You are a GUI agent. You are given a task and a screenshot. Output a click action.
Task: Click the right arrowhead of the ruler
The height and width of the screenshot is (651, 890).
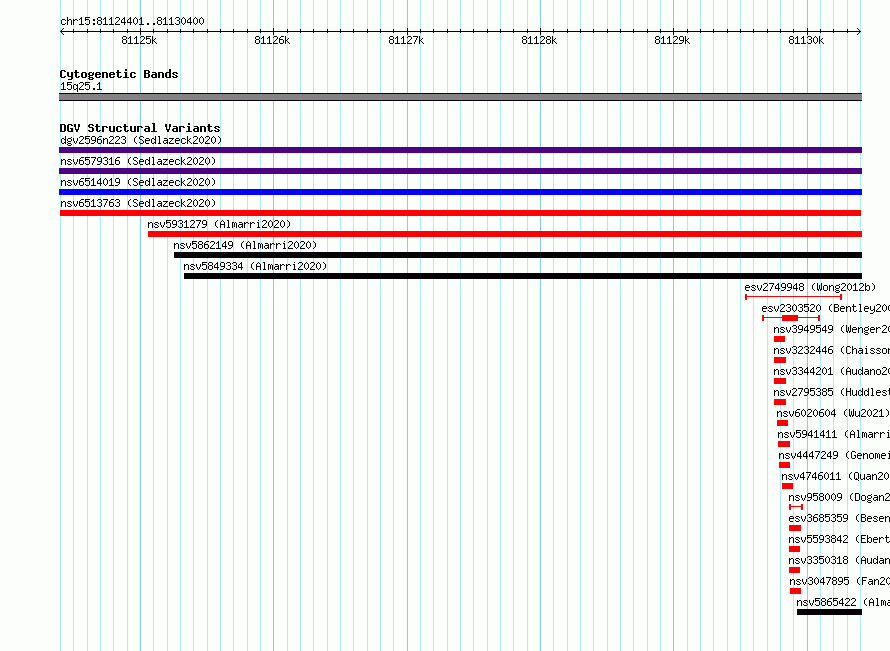tap(859, 32)
